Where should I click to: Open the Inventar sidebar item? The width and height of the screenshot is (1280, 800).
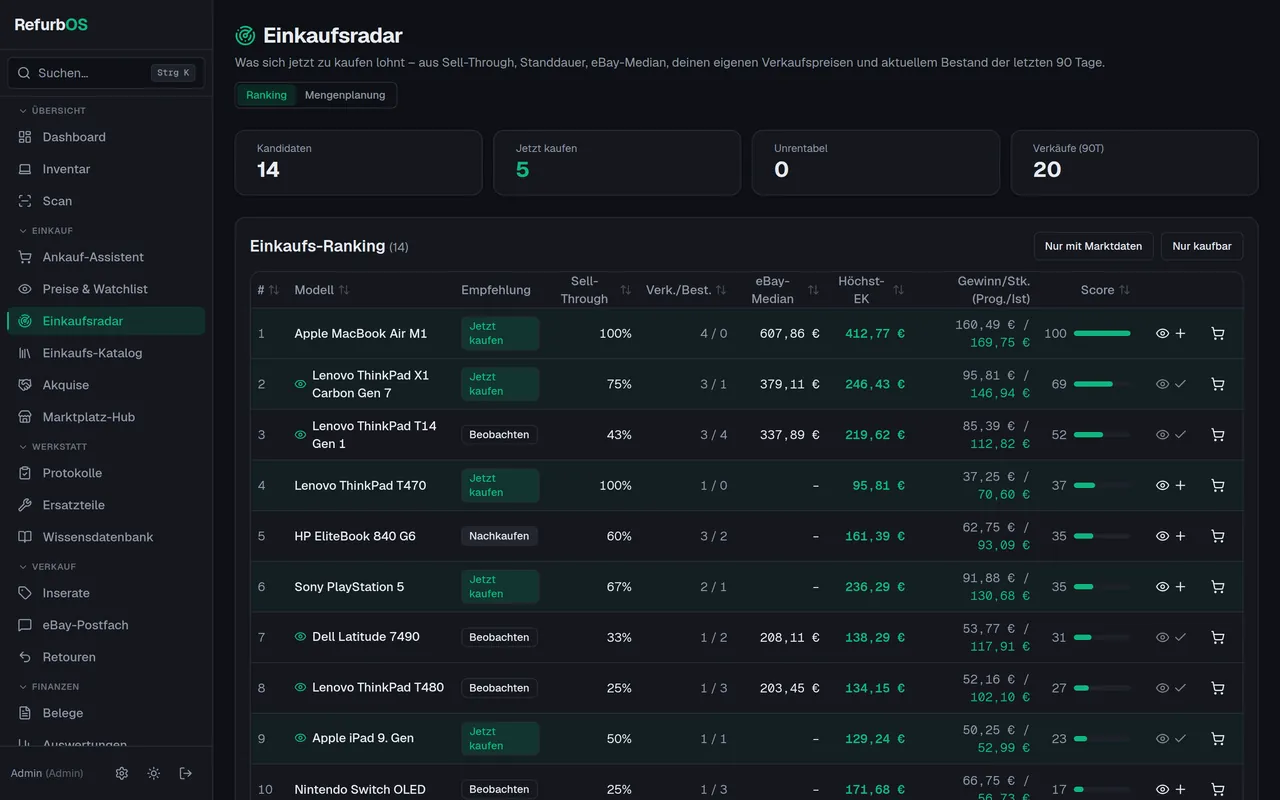[106, 169]
